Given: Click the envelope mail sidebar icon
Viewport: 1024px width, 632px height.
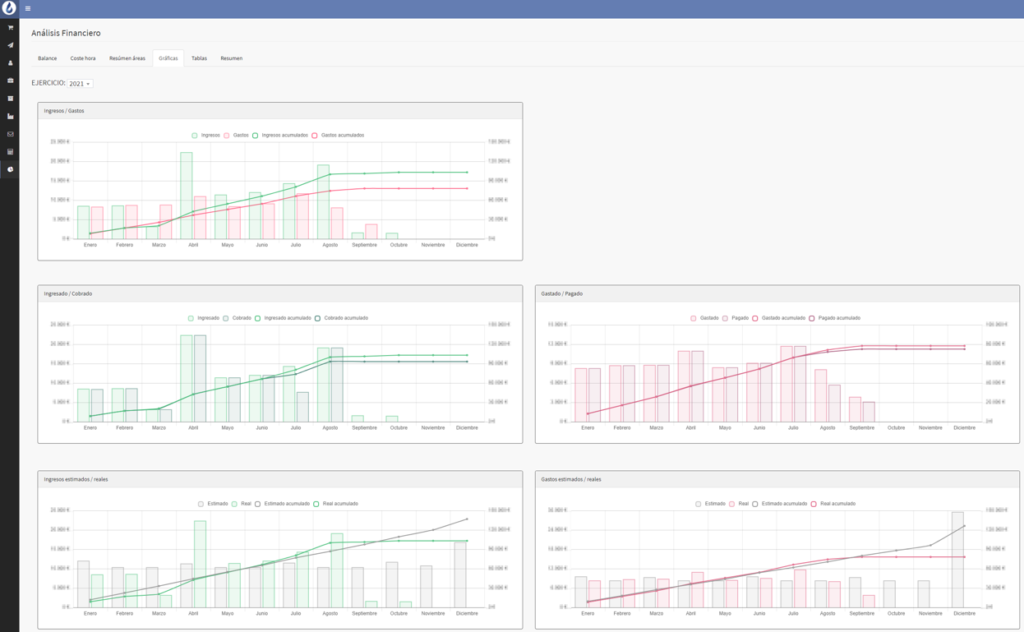Looking at the screenshot, I should 10,133.
